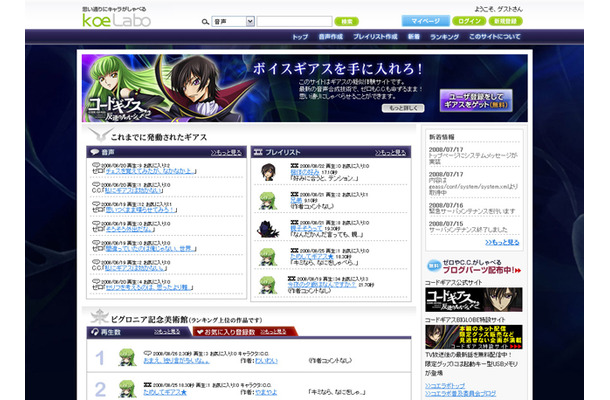Image resolution: width=610 pixels, height=400 pixels.
Task: Click もっと見る on the お気に入り登録数 tab
Action: (273, 332)
